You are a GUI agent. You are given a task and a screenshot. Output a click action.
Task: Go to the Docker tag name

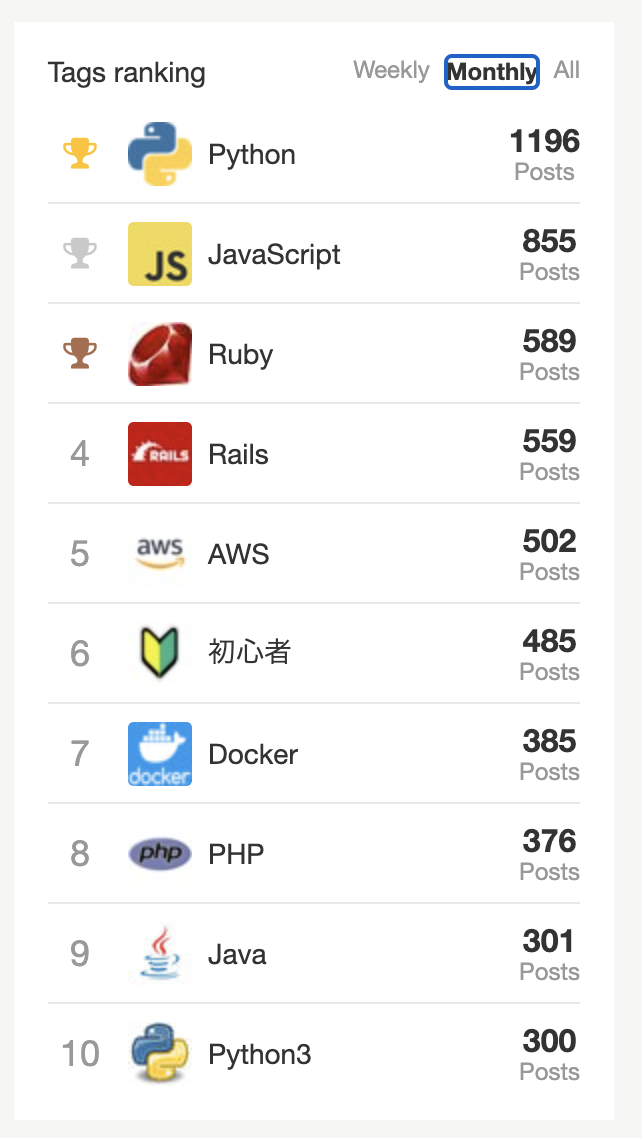(x=253, y=754)
